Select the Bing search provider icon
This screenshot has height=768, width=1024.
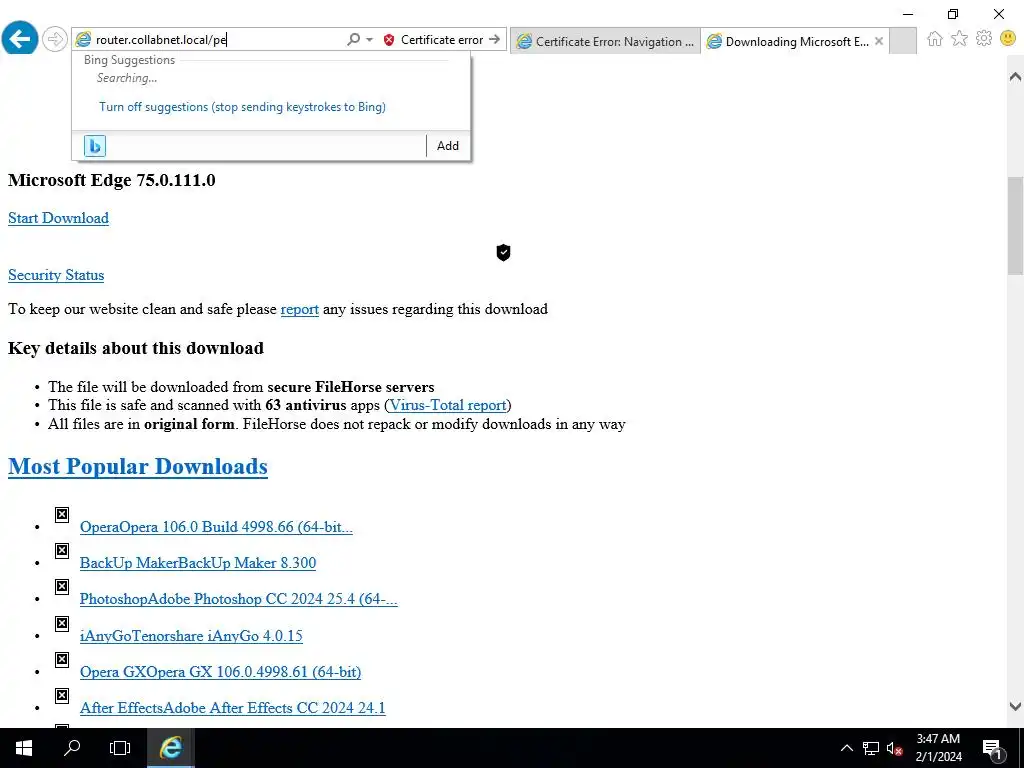(x=95, y=146)
